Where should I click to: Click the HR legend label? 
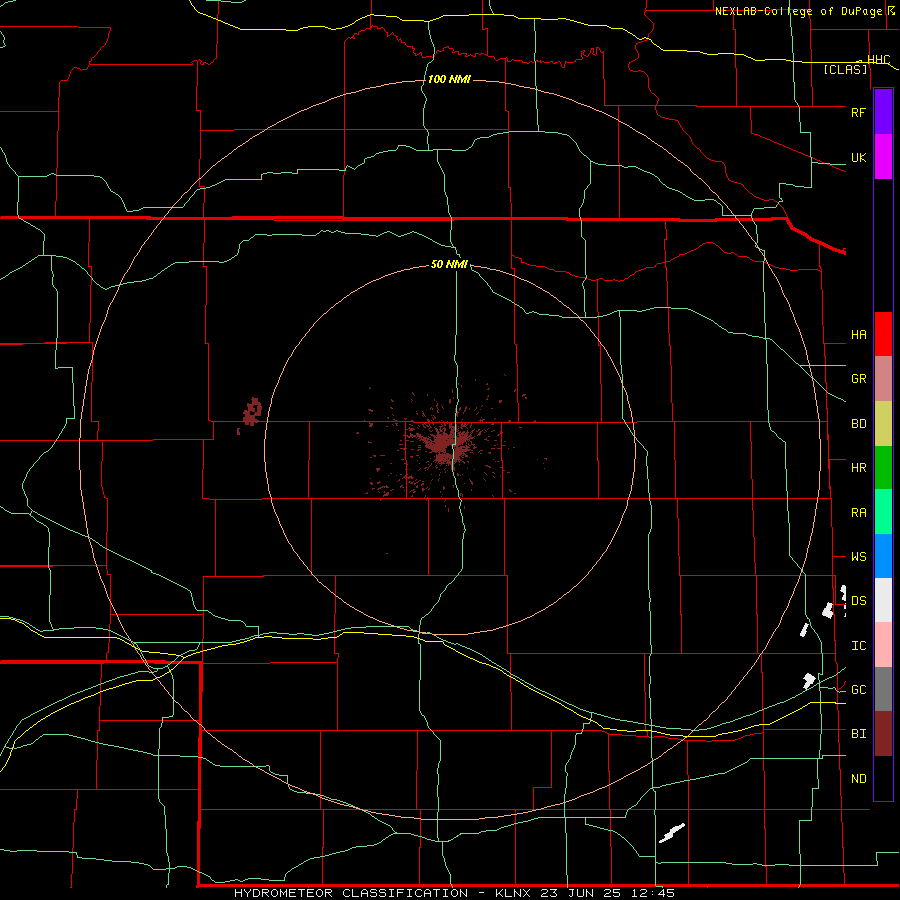[858, 468]
